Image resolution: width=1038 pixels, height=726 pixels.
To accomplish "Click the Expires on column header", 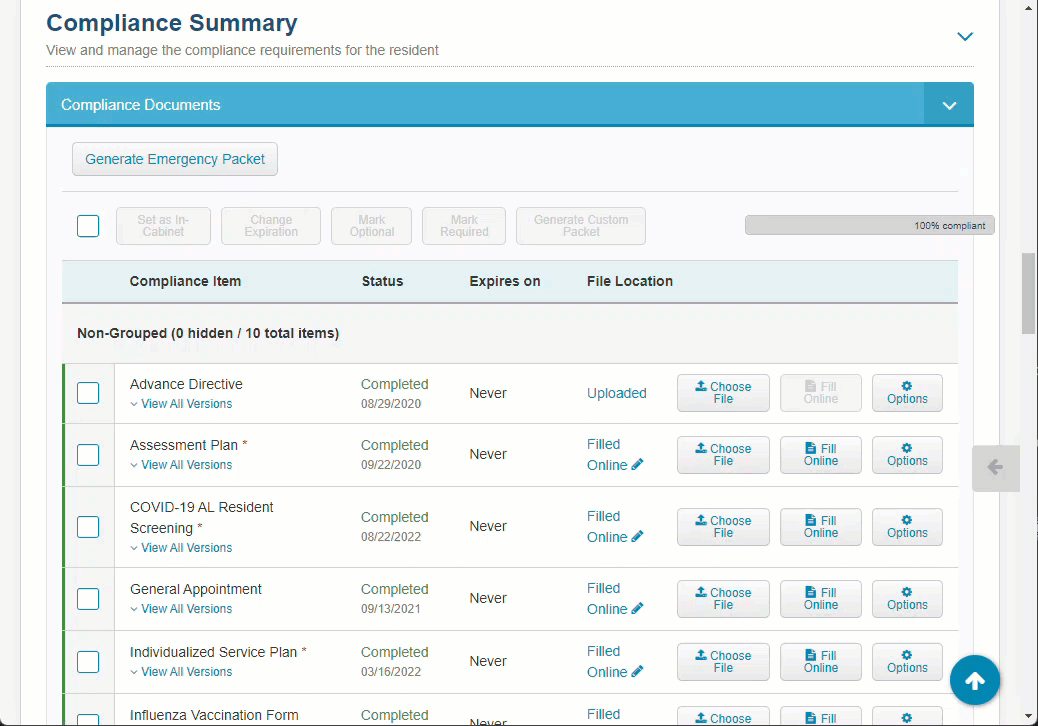I will (x=504, y=281).
